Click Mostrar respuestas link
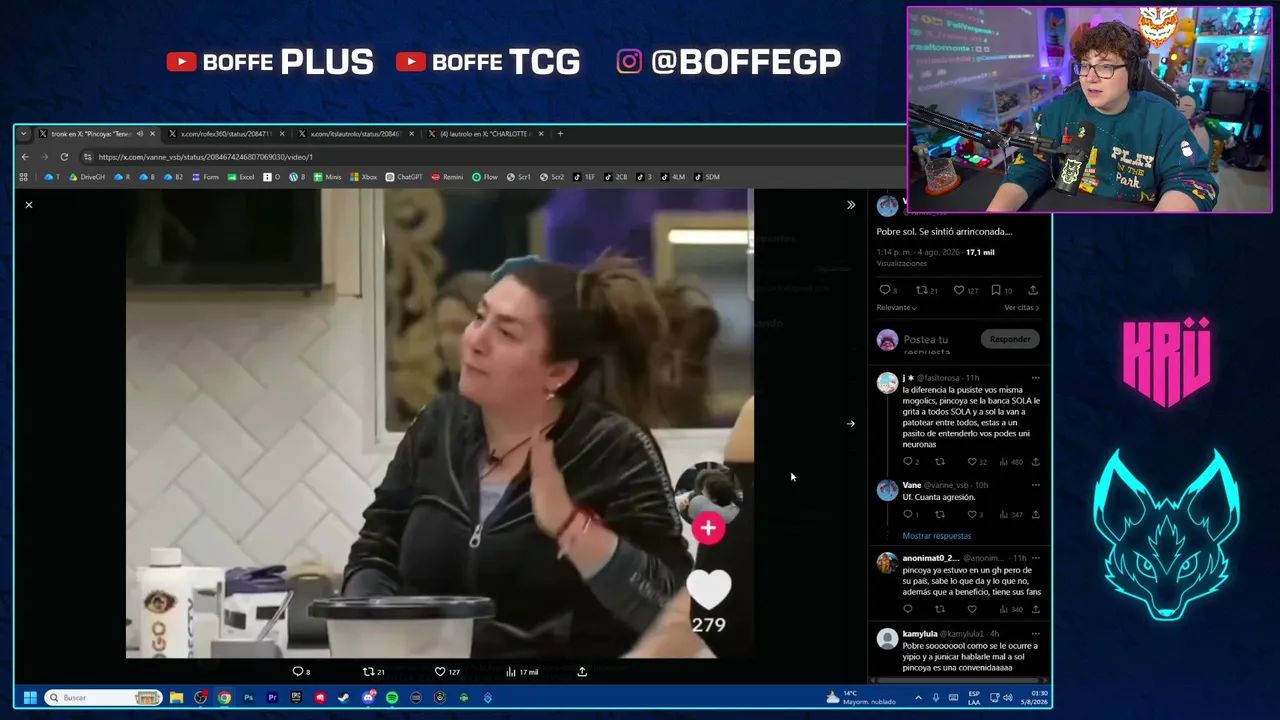Screen dimensions: 1280x720 point(937,536)
